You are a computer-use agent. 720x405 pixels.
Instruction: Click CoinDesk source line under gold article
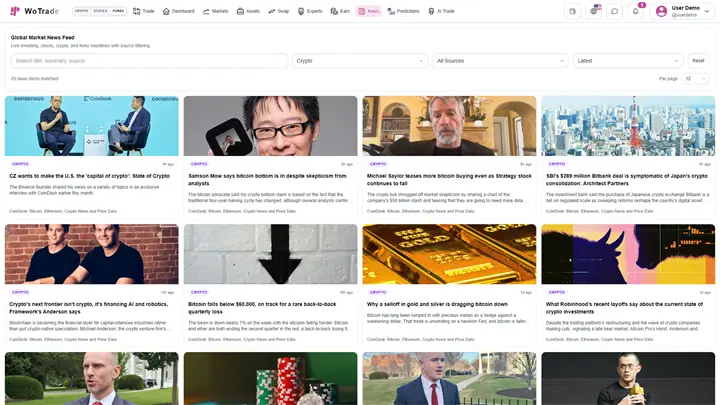tap(421, 339)
